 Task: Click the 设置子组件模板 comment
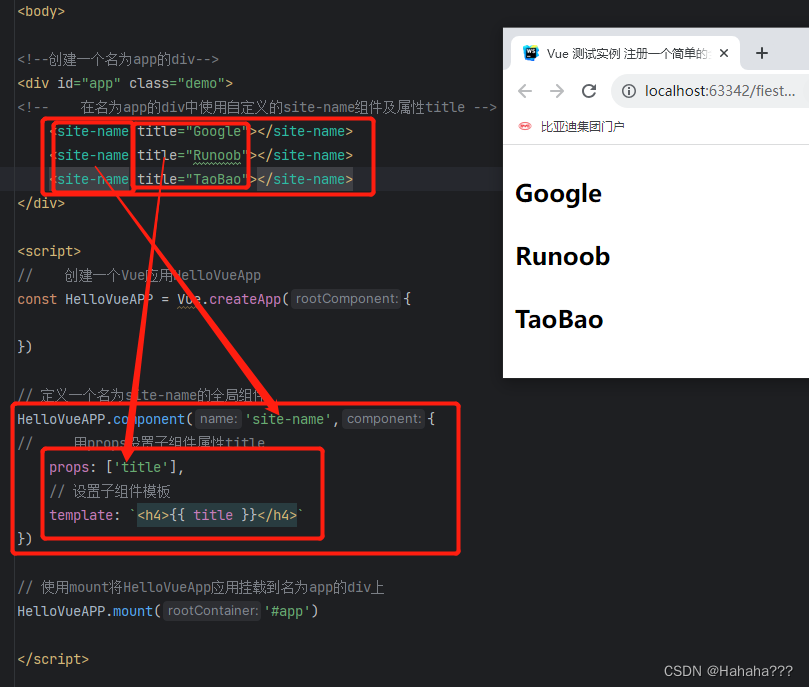pyautogui.click(x=109, y=491)
